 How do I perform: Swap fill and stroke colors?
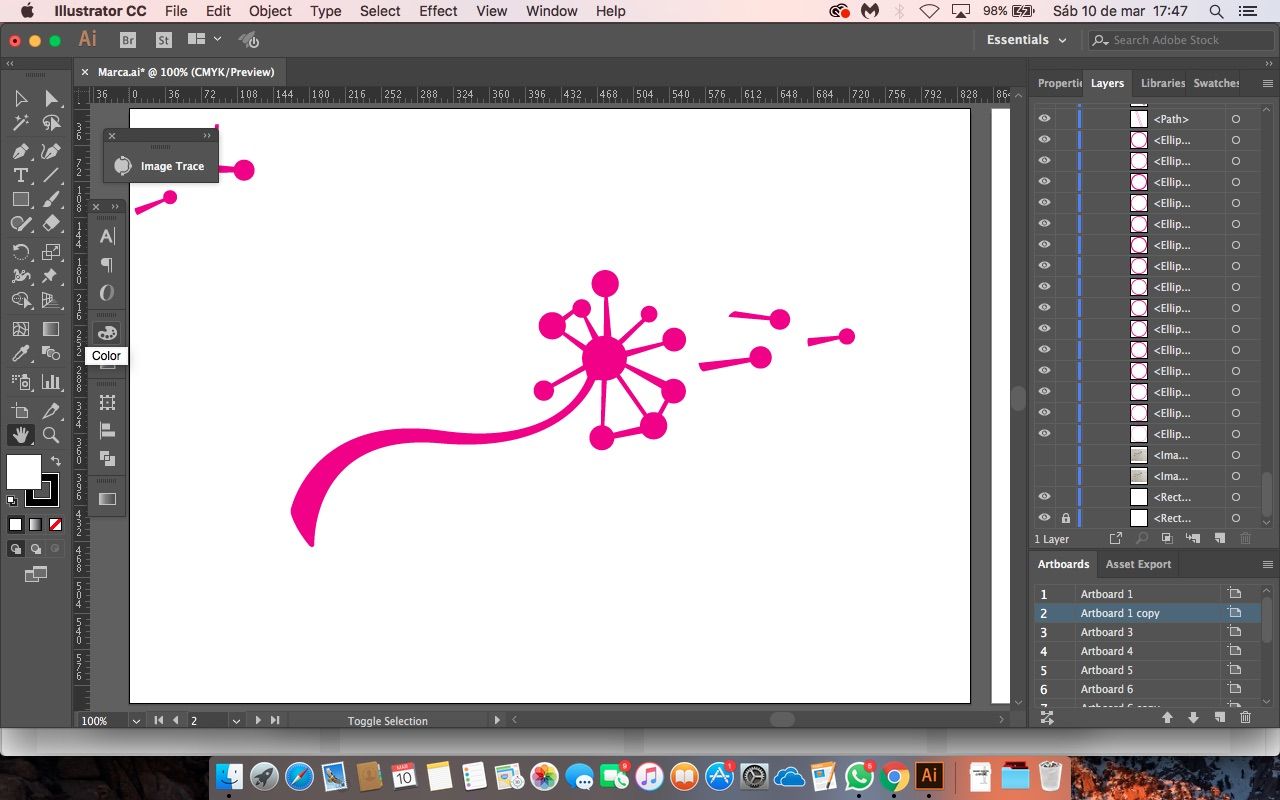(56, 461)
